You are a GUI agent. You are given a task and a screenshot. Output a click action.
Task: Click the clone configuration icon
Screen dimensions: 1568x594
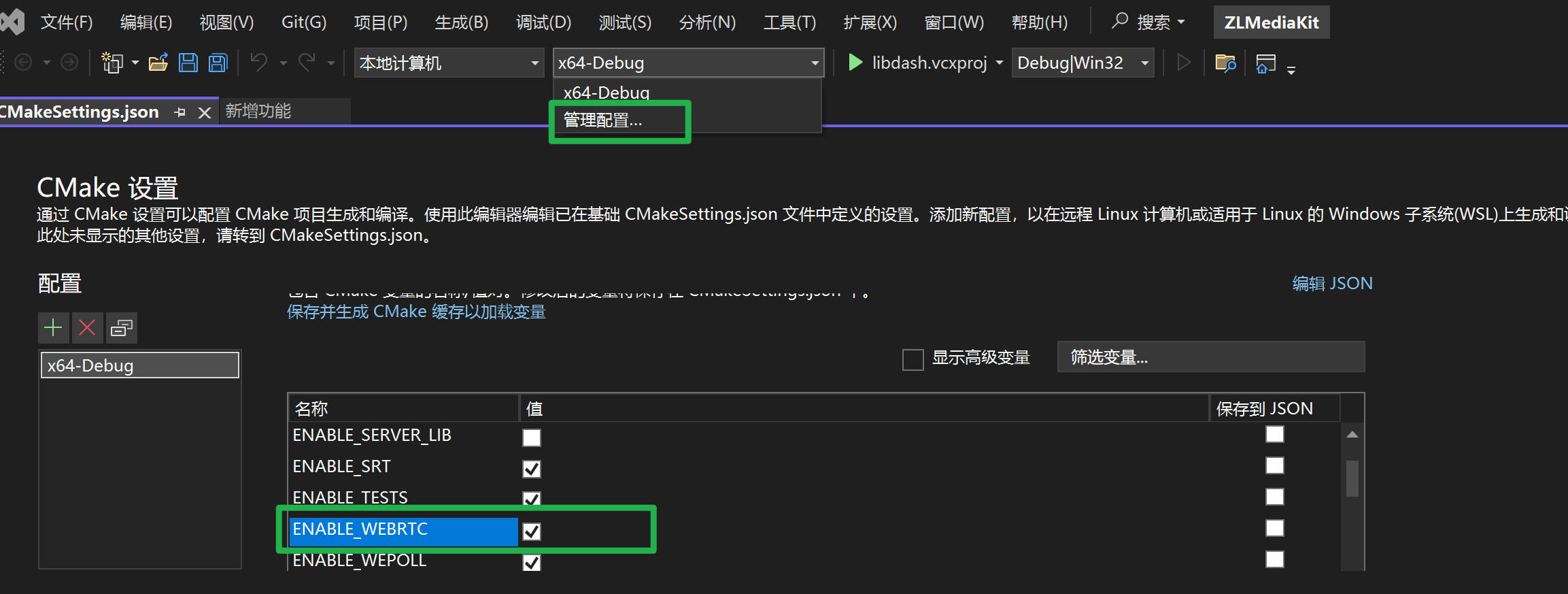point(121,328)
